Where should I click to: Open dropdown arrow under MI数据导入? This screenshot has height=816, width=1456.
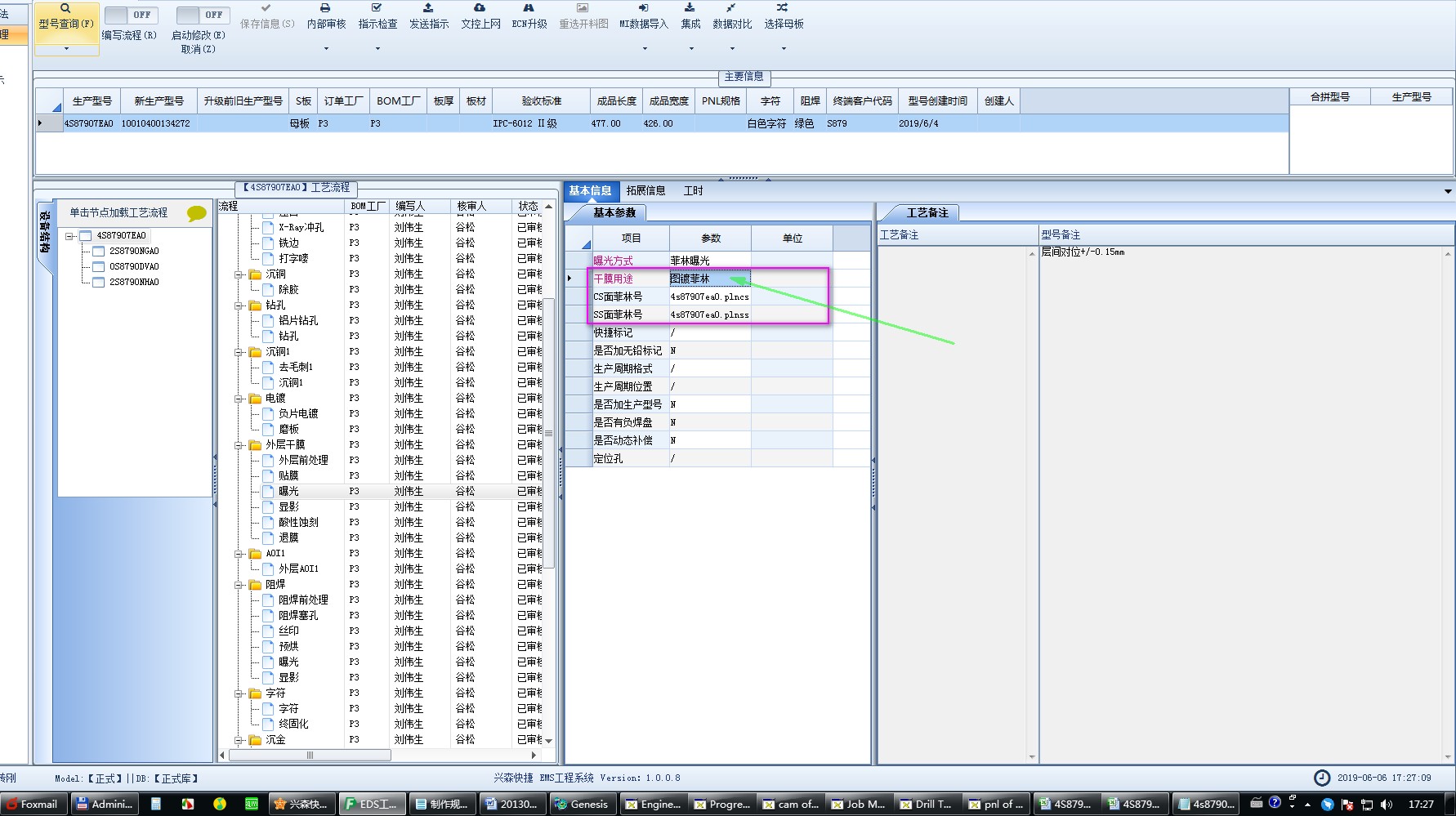click(645, 48)
